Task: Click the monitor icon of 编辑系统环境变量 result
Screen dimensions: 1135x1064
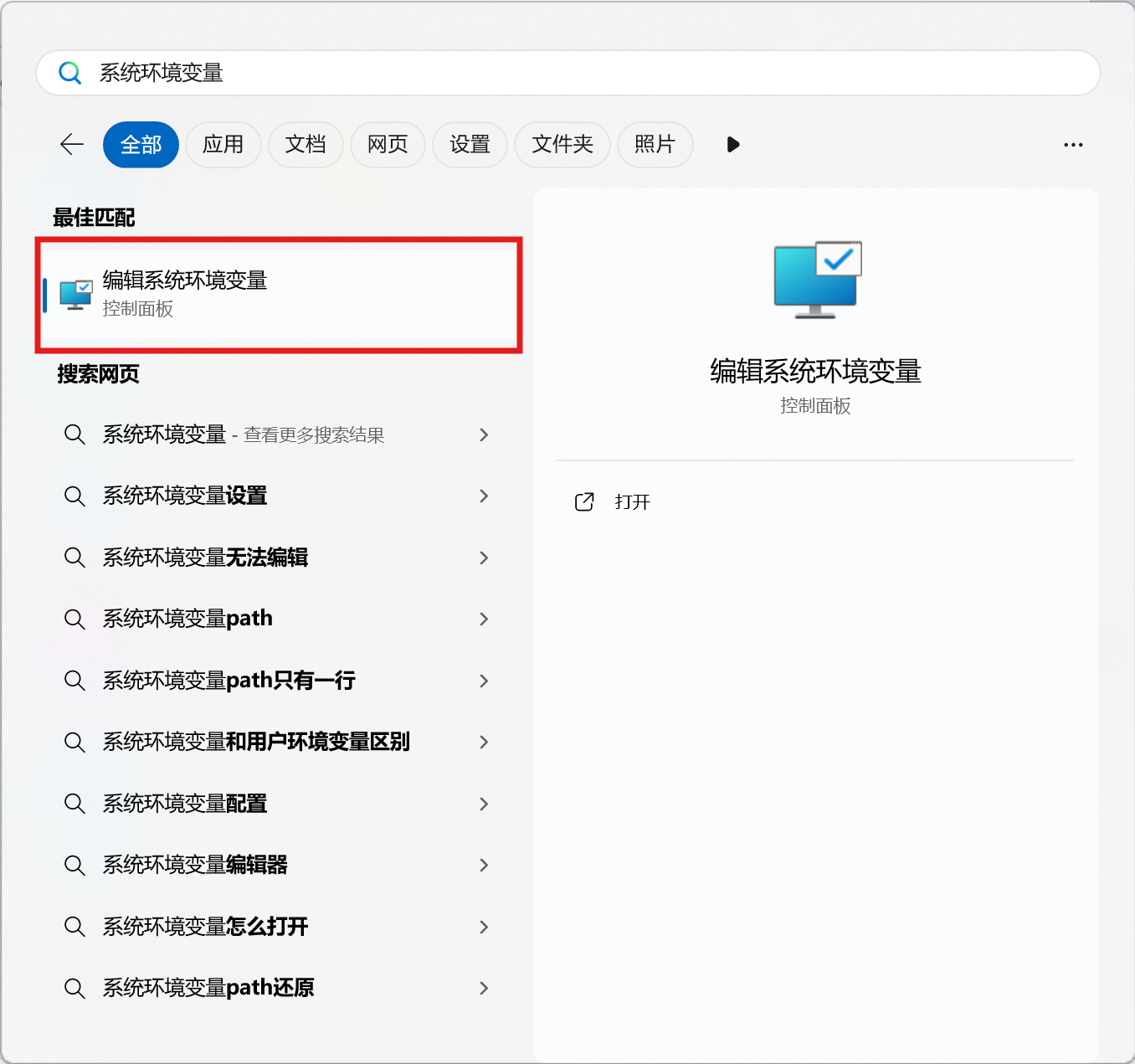Action: 76,295
